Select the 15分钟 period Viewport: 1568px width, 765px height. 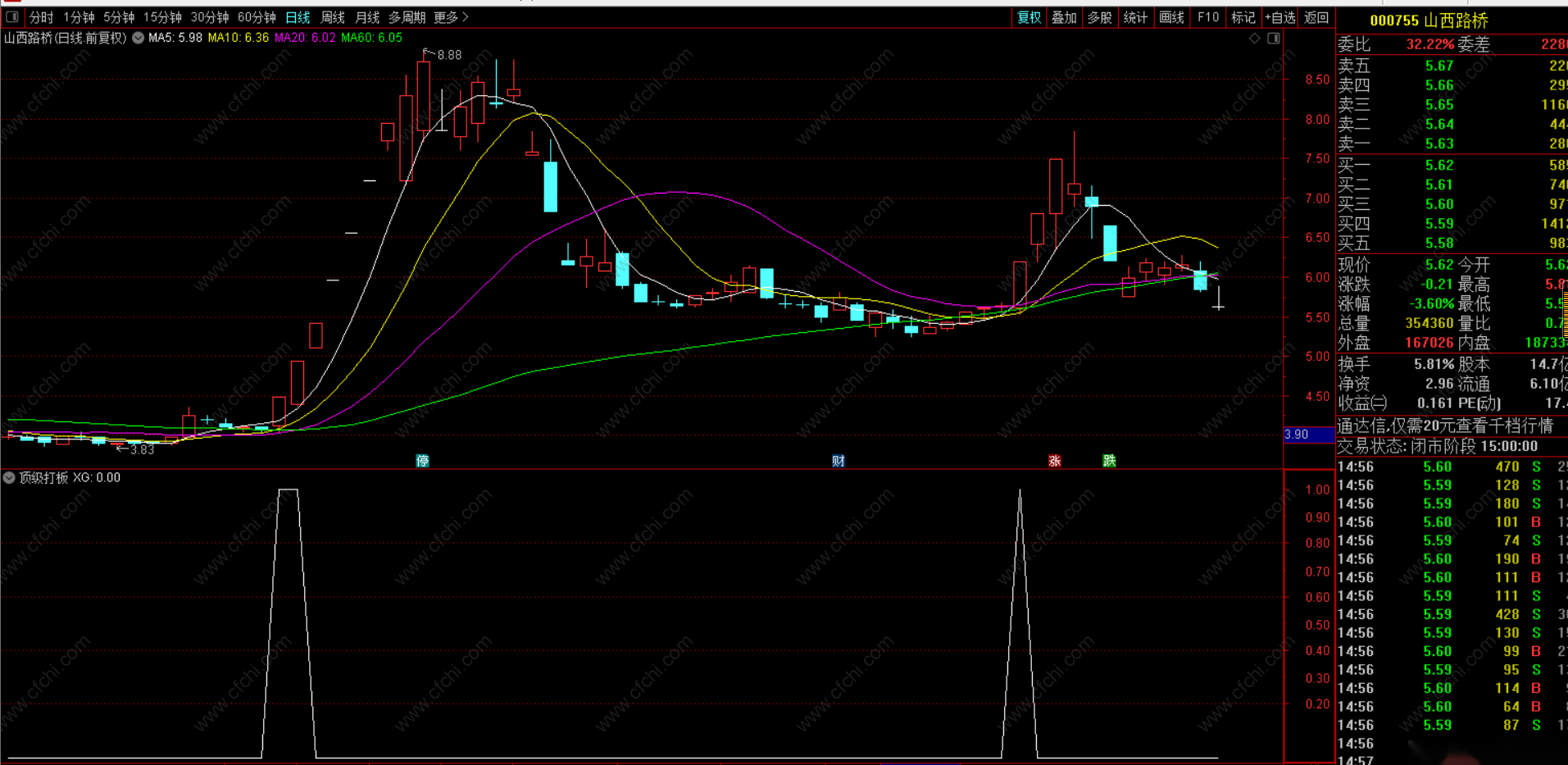(x=162, y=17)
